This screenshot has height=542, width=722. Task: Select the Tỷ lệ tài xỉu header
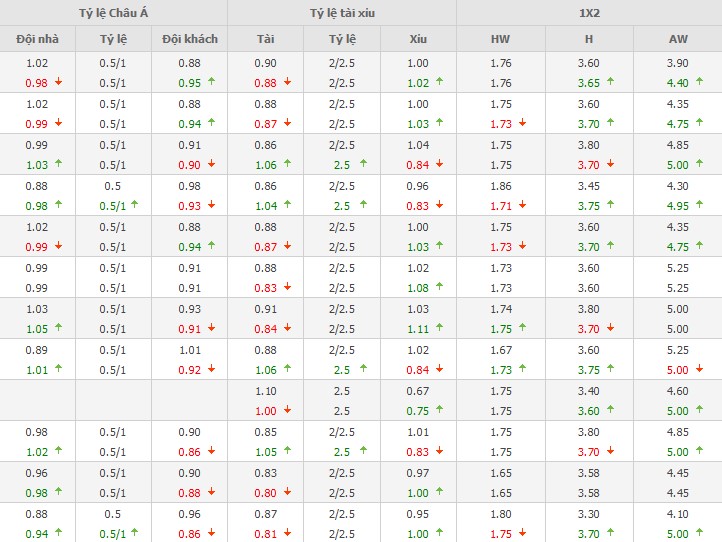pos(341,13)
